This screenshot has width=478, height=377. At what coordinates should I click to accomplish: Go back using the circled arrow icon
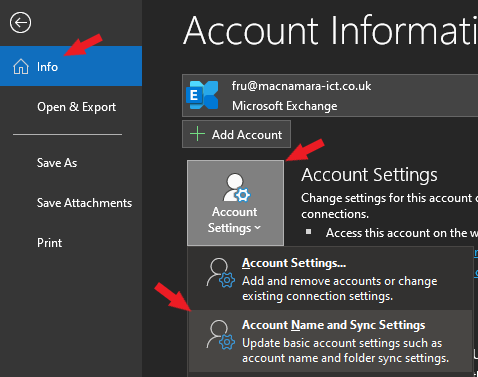coord(20,23)
